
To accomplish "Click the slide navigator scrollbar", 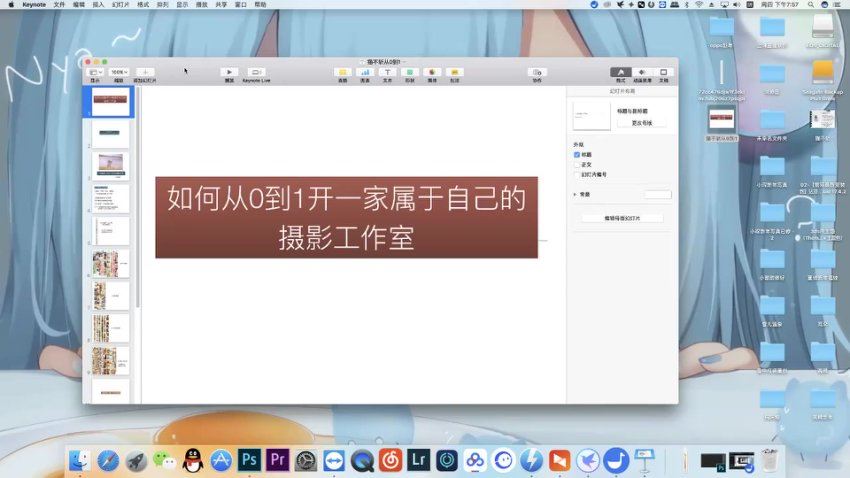I will coord(138,198).
